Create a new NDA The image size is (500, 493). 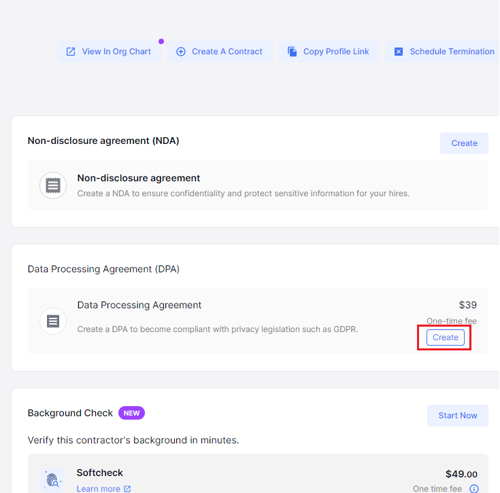click(464, 143)
